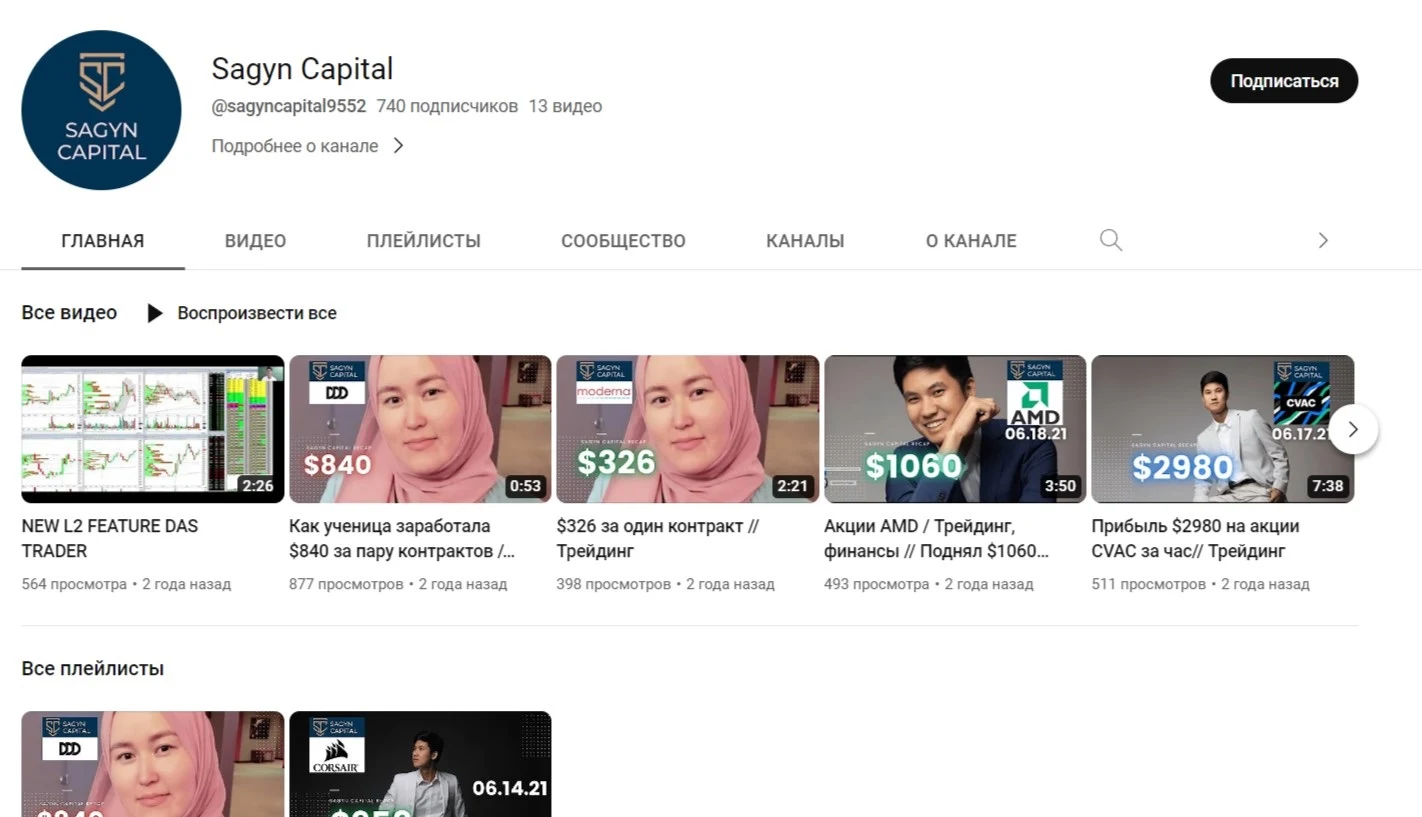Viewport: 1422px width, 817px height.
Task: Open the channel search magnifier icon
Action: pyautogui.click(x=1110, y=240)
